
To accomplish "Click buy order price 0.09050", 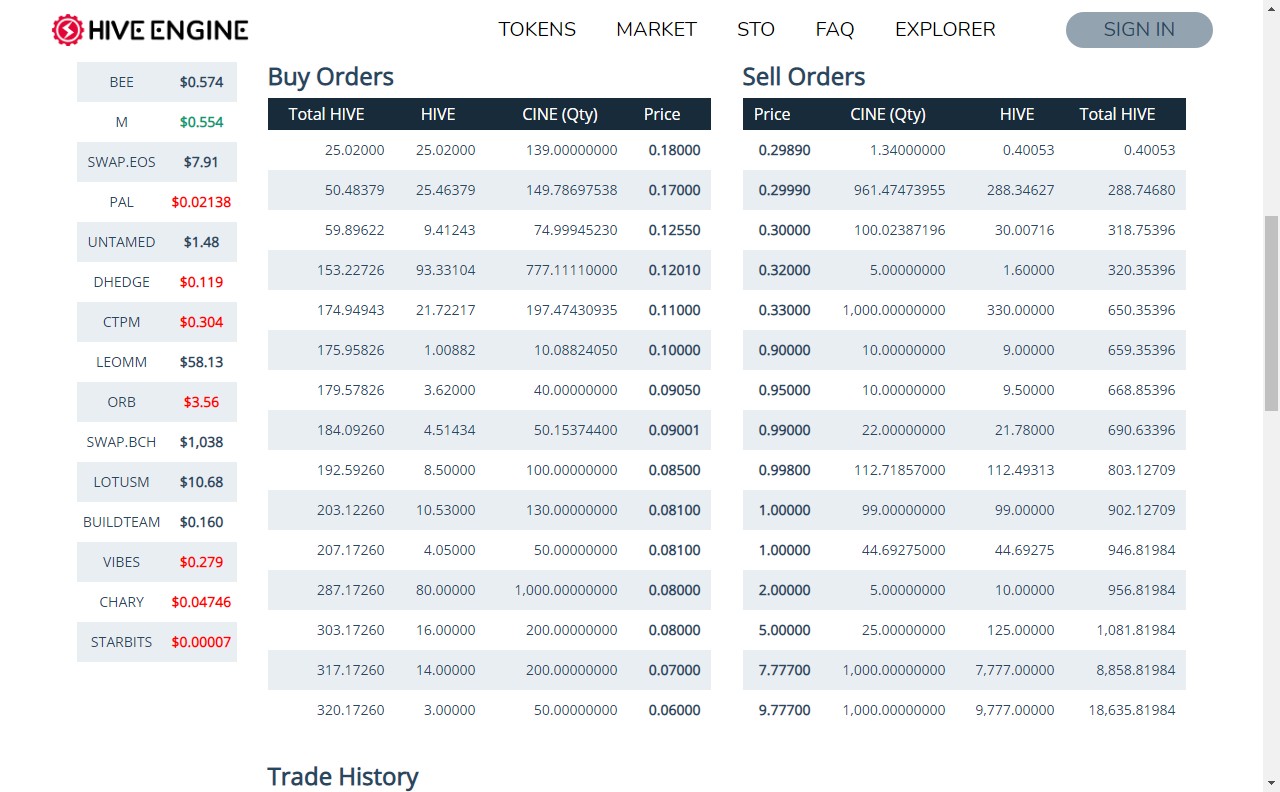I will tap(674, 390).
